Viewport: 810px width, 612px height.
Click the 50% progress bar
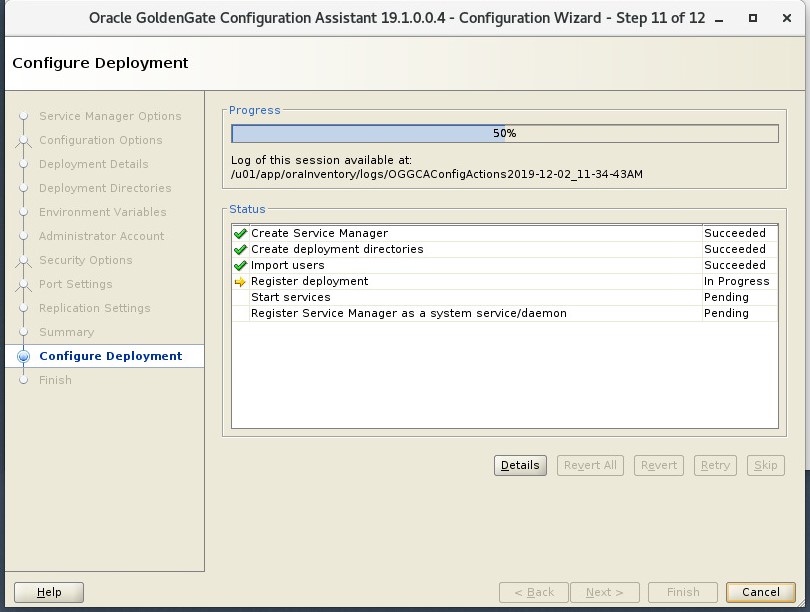click(x=505, y=133)
